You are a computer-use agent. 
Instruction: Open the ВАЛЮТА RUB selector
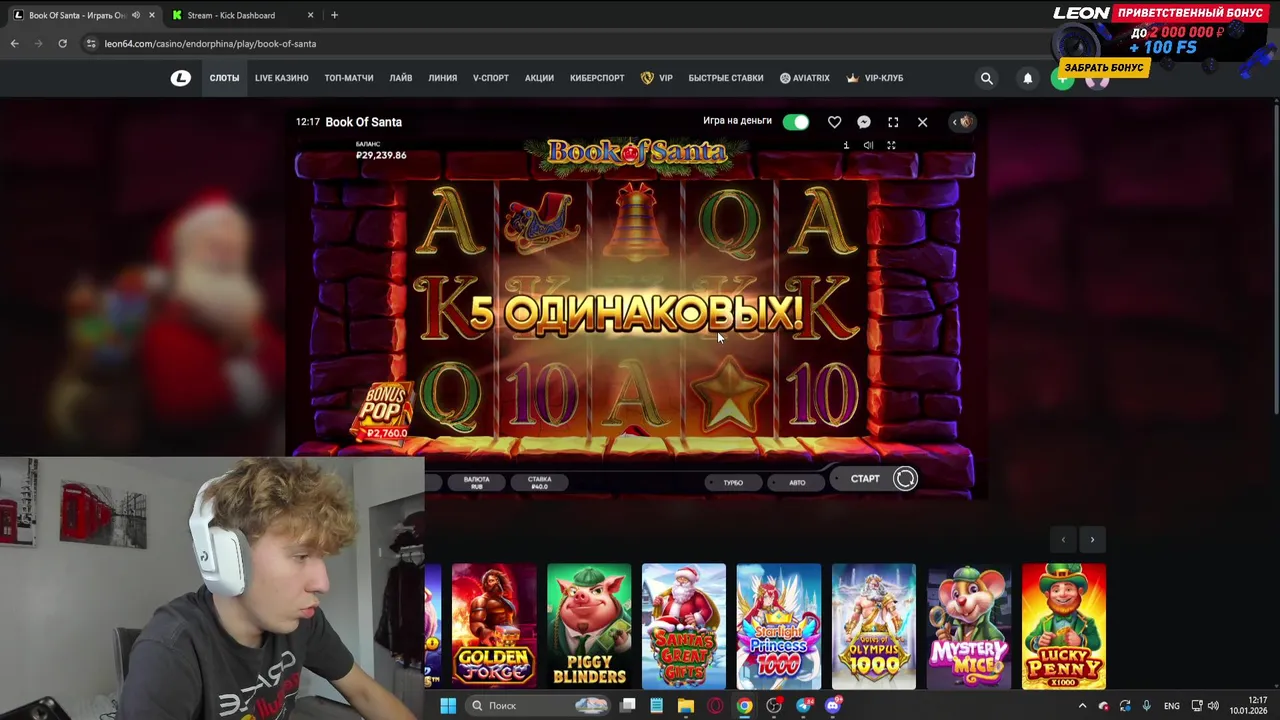[477, 482]
